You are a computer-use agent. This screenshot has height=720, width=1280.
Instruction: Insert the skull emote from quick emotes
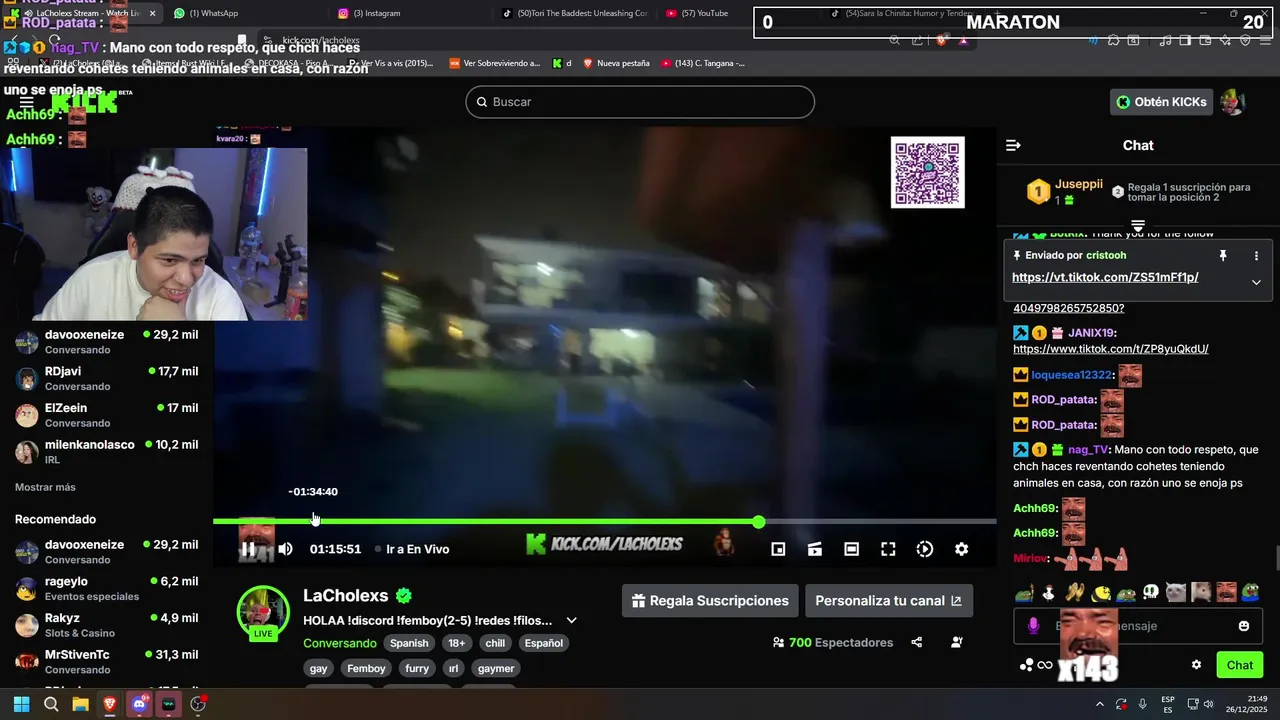(x=1150, y=592)
